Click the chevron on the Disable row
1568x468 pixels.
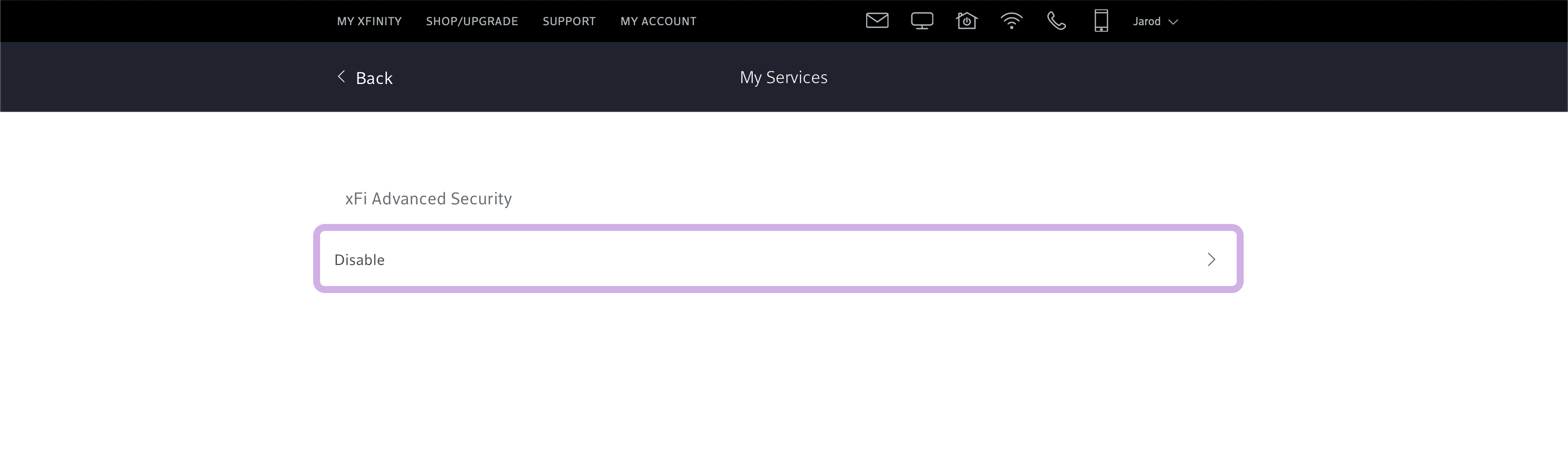pos(1211,260)
